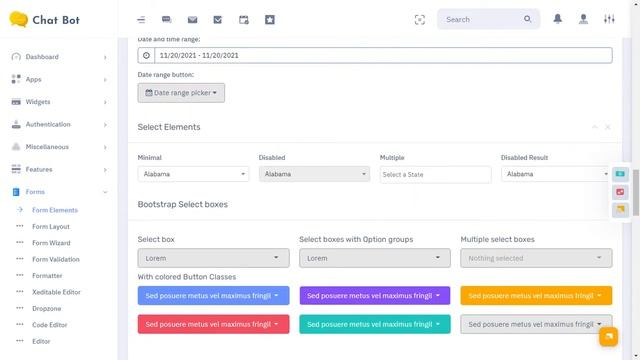The height and width of the screenshot is (360, 640).
Task: Open Dropzone submenu item
Action: tap(47, 309)
